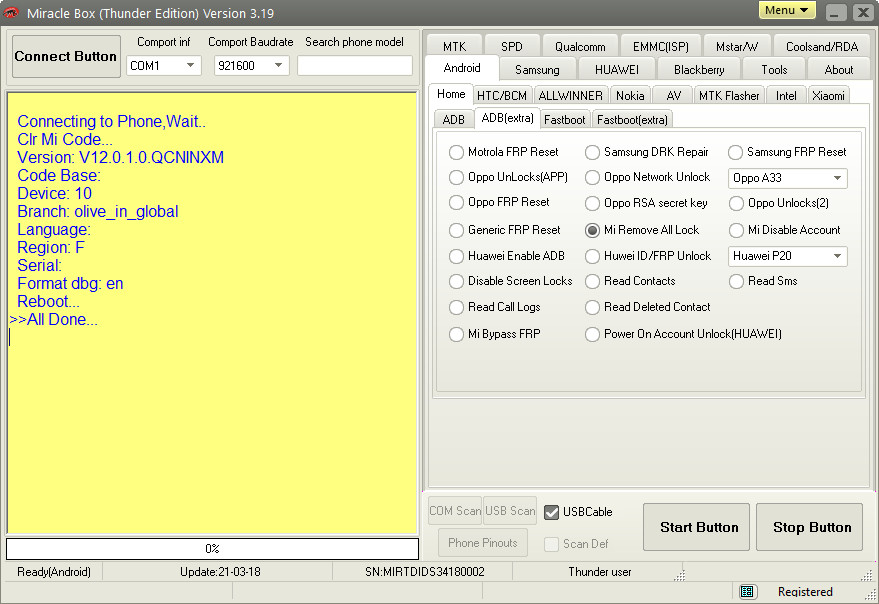This screenshot has width=879, height=604.
Task: Select Oppo FRP Reset radio option
Action: (x=499, y=202)
